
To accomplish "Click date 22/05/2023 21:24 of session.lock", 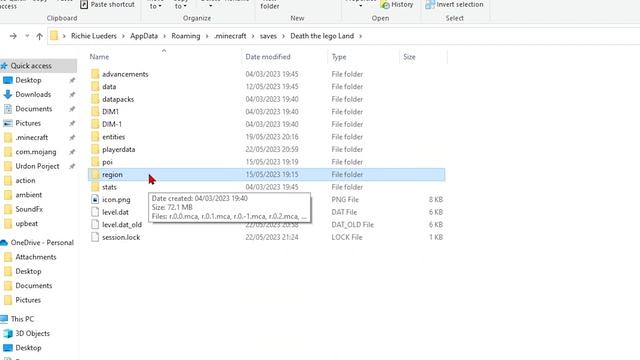I will 271,237.
